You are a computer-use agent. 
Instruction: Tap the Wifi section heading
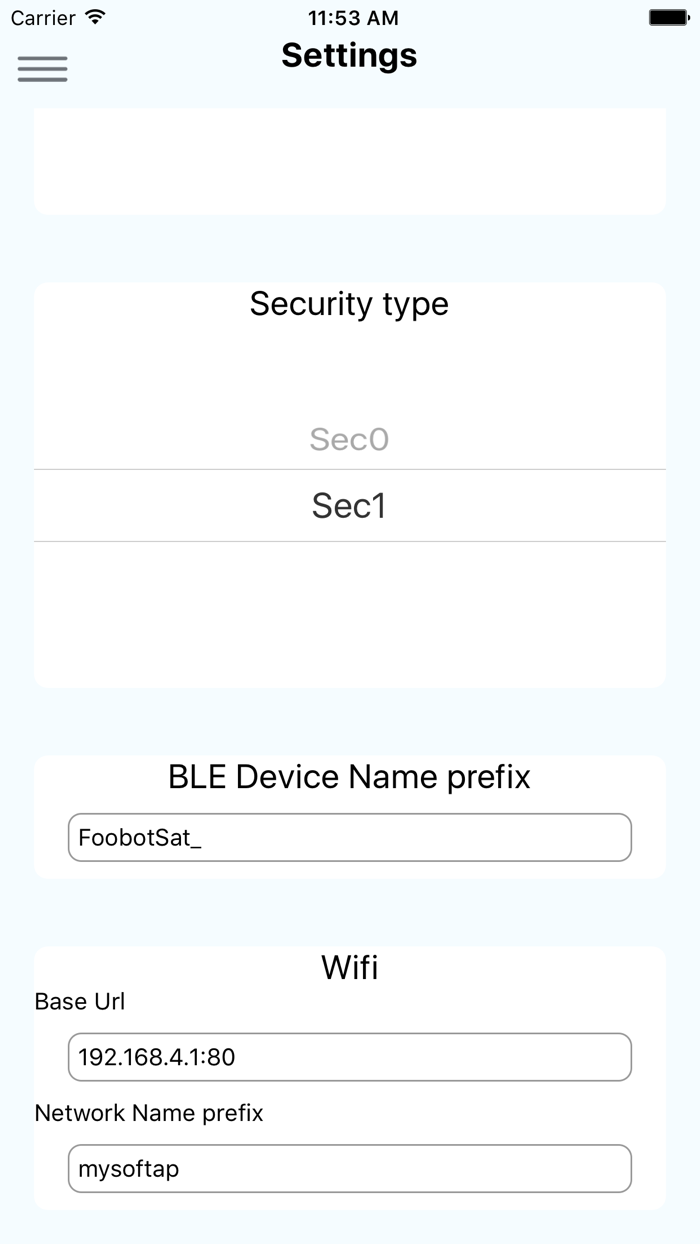349,966
